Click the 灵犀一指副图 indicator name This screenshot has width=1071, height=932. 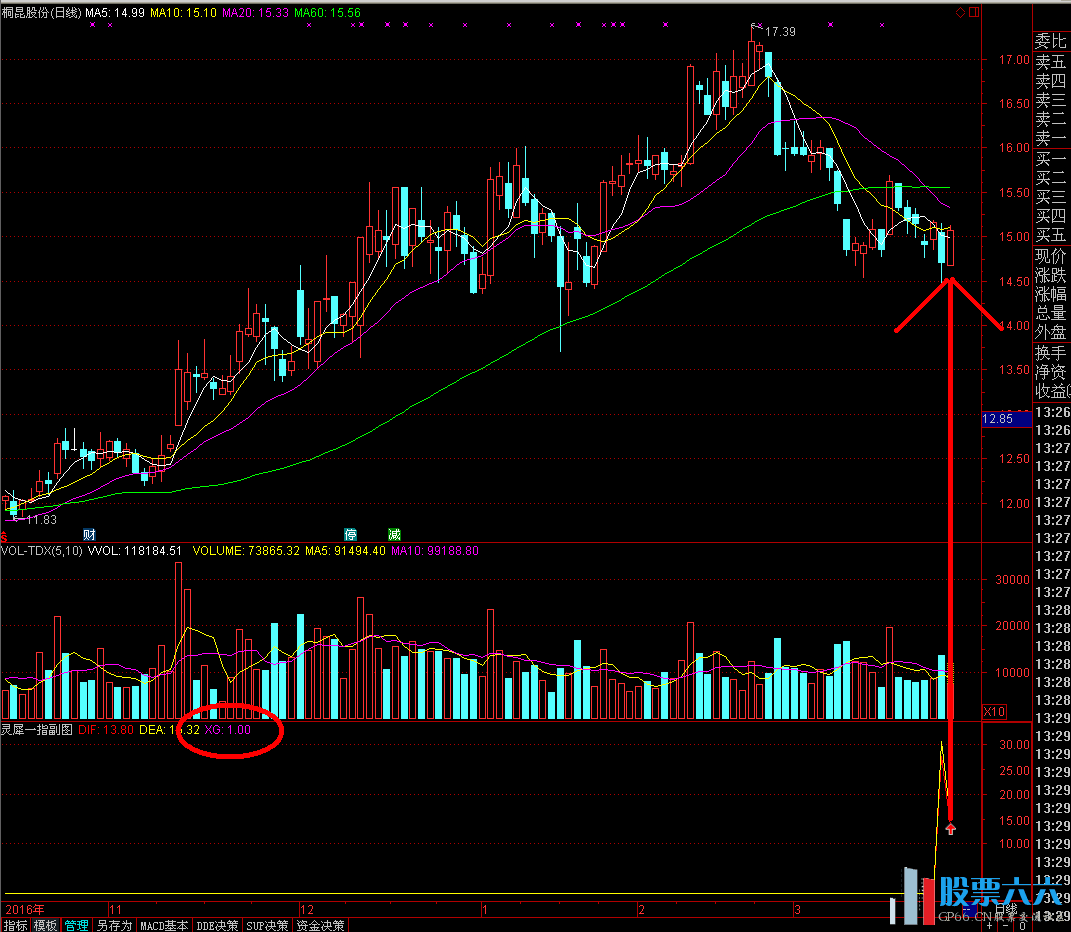click(37, 730)
